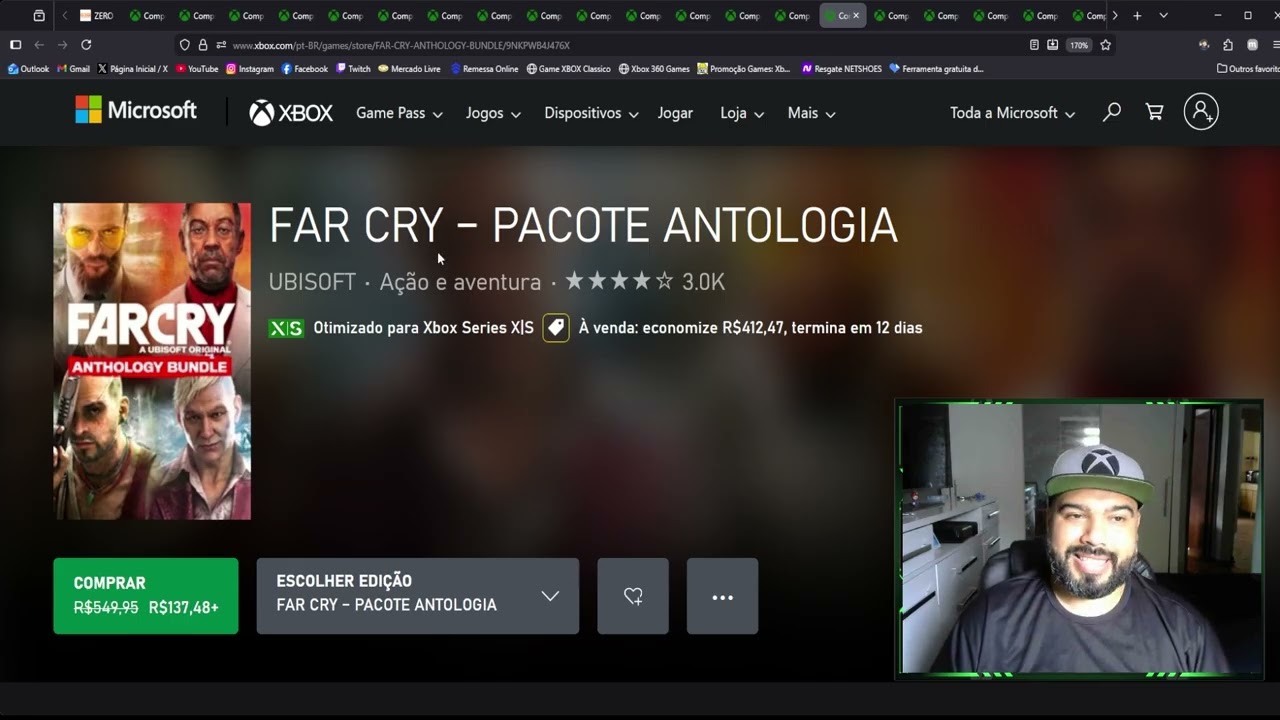The height and width of the screenshot is (720, 1280).
Task: Open Gmail bookmark
Action: (x=73, y=69)
